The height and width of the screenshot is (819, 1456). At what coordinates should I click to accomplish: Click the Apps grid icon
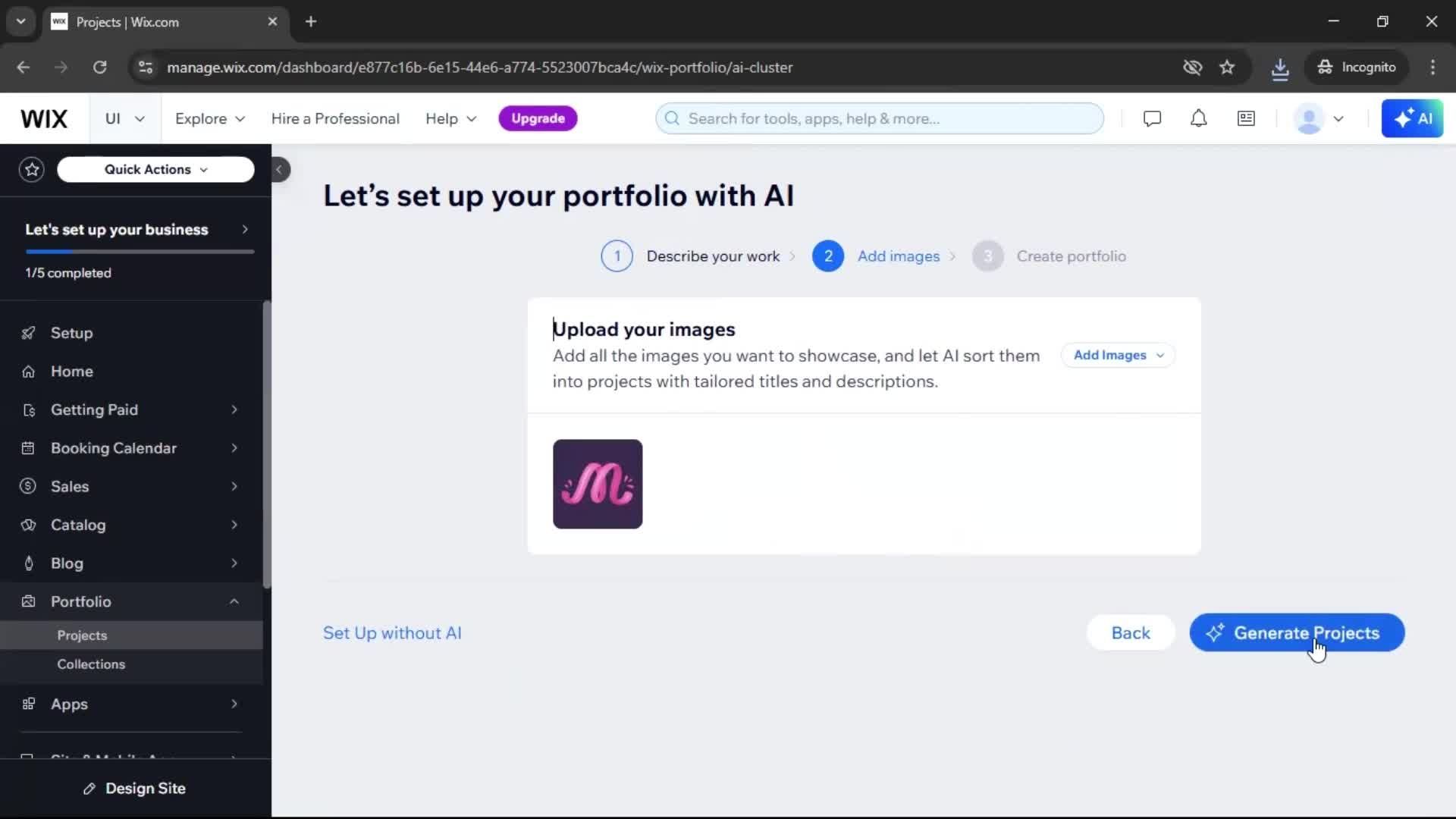[29, 704]
